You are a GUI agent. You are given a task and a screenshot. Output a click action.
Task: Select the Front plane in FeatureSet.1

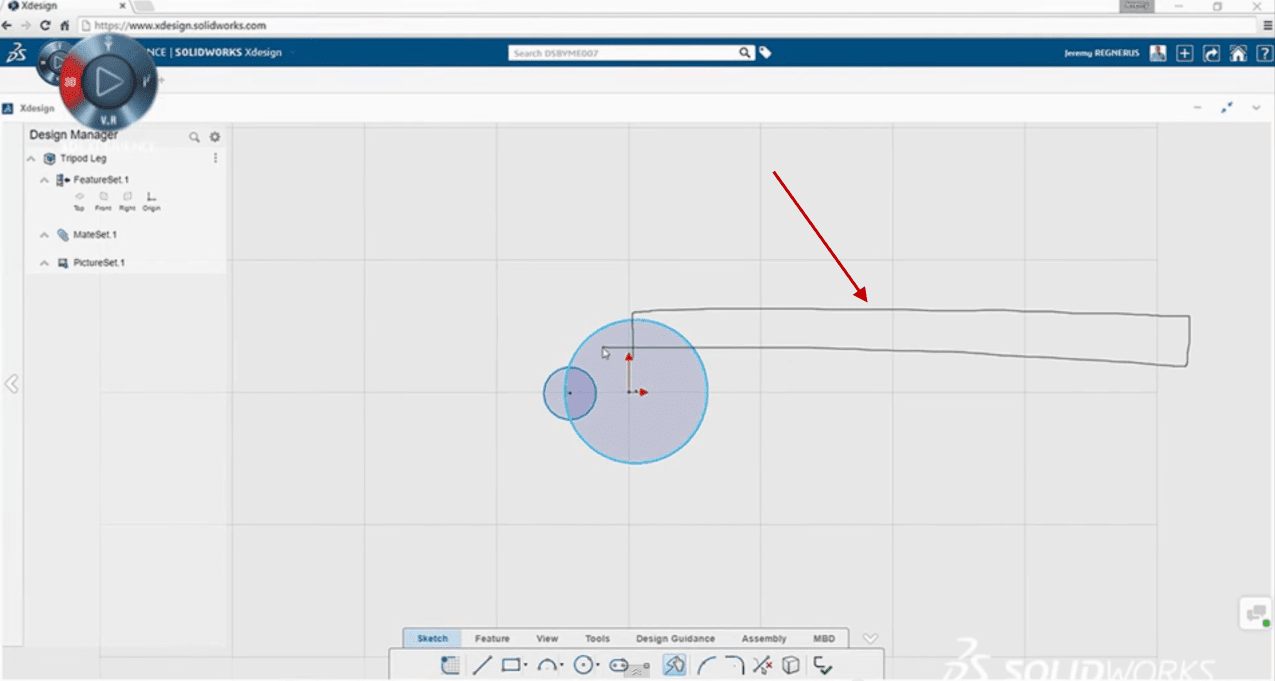[103, 200]
